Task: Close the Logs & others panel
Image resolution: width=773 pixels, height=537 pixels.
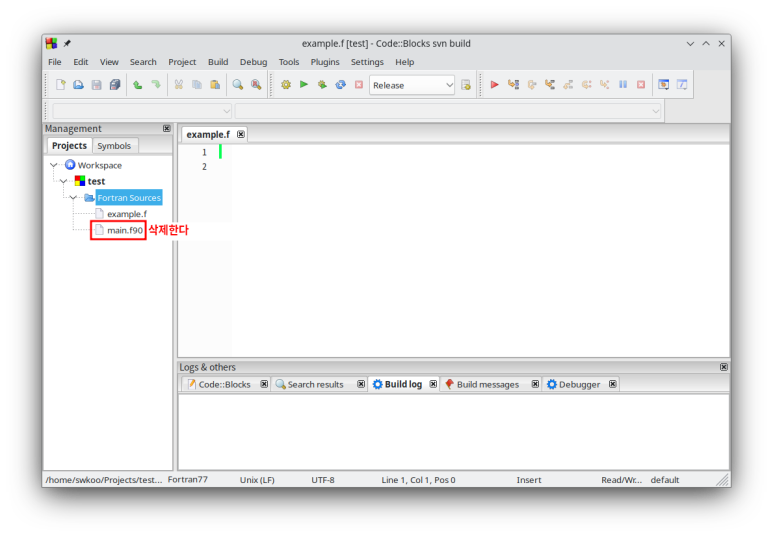Action: pos(724,367)
